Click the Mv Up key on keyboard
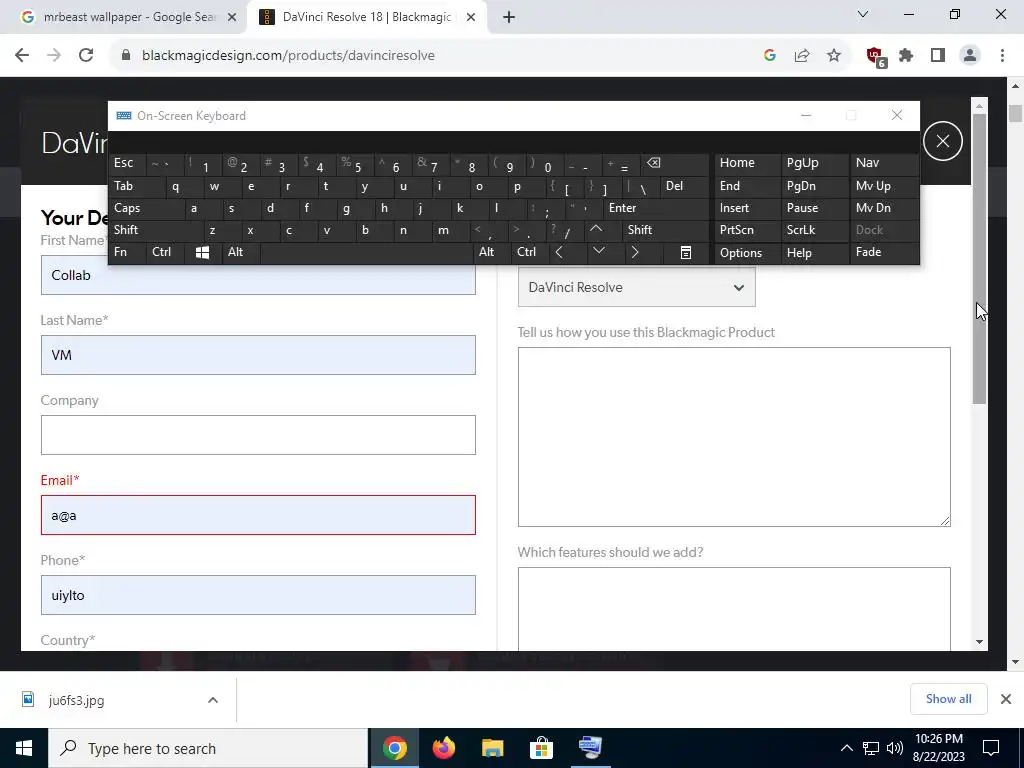The height and width of the screenshot is (768, 1024). point(884,185)
